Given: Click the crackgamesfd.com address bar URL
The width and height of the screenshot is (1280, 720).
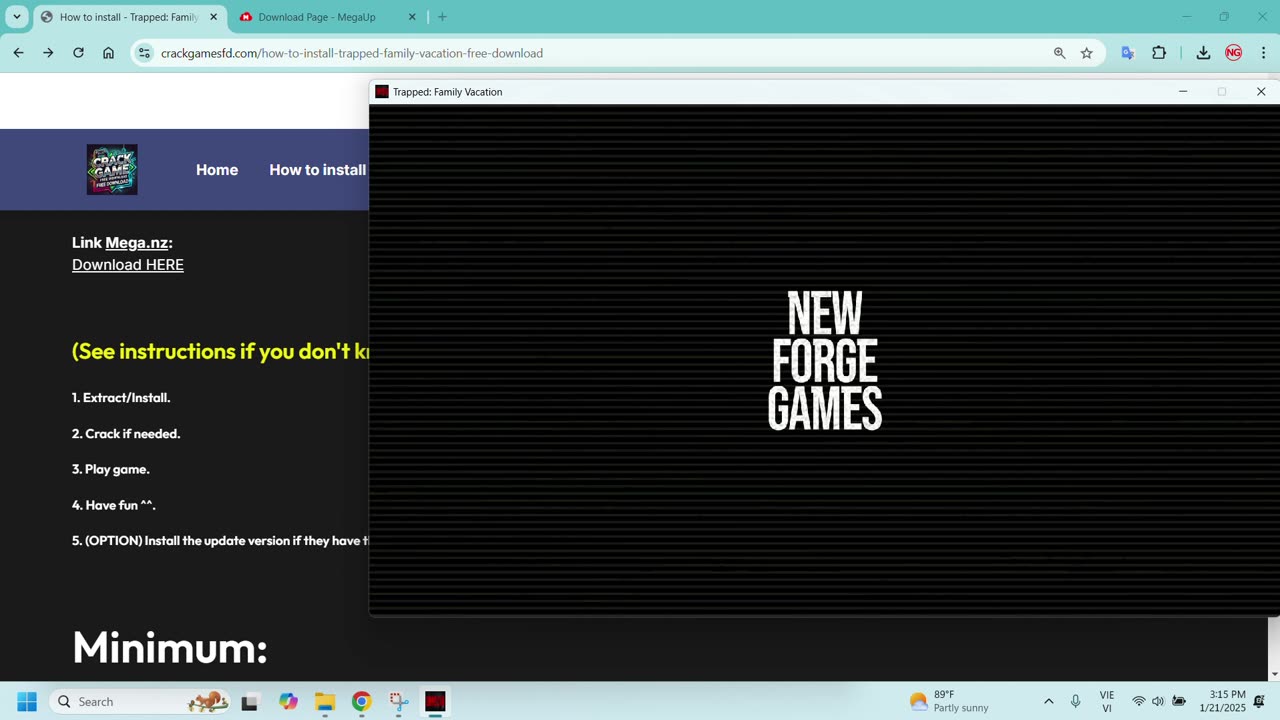Looking at the screenshot, I should [x=352, y=53].
